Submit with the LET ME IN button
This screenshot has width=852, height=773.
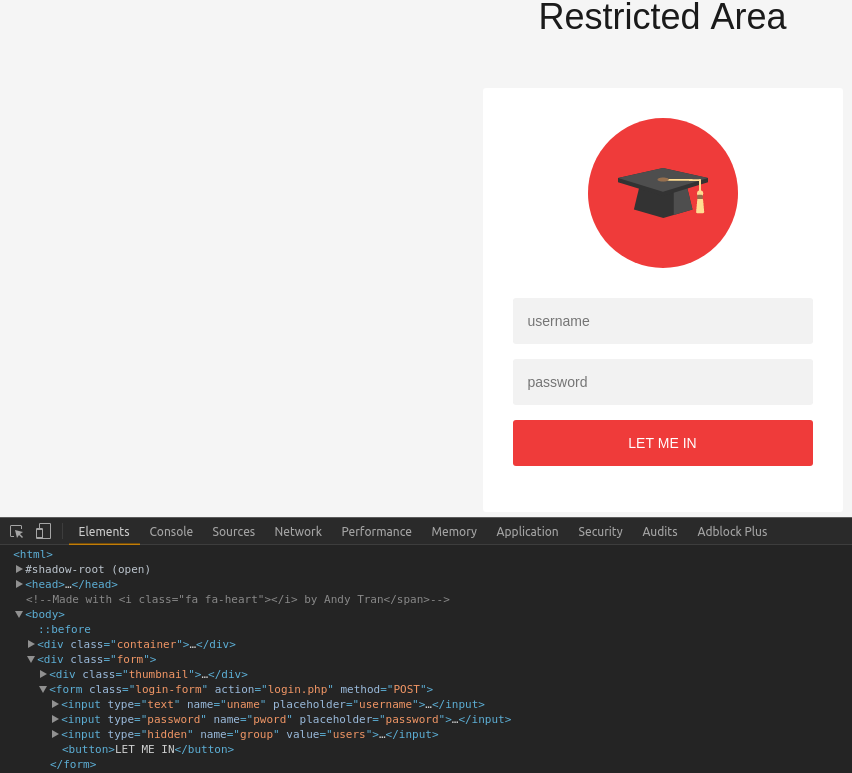(x=662, y=443)
